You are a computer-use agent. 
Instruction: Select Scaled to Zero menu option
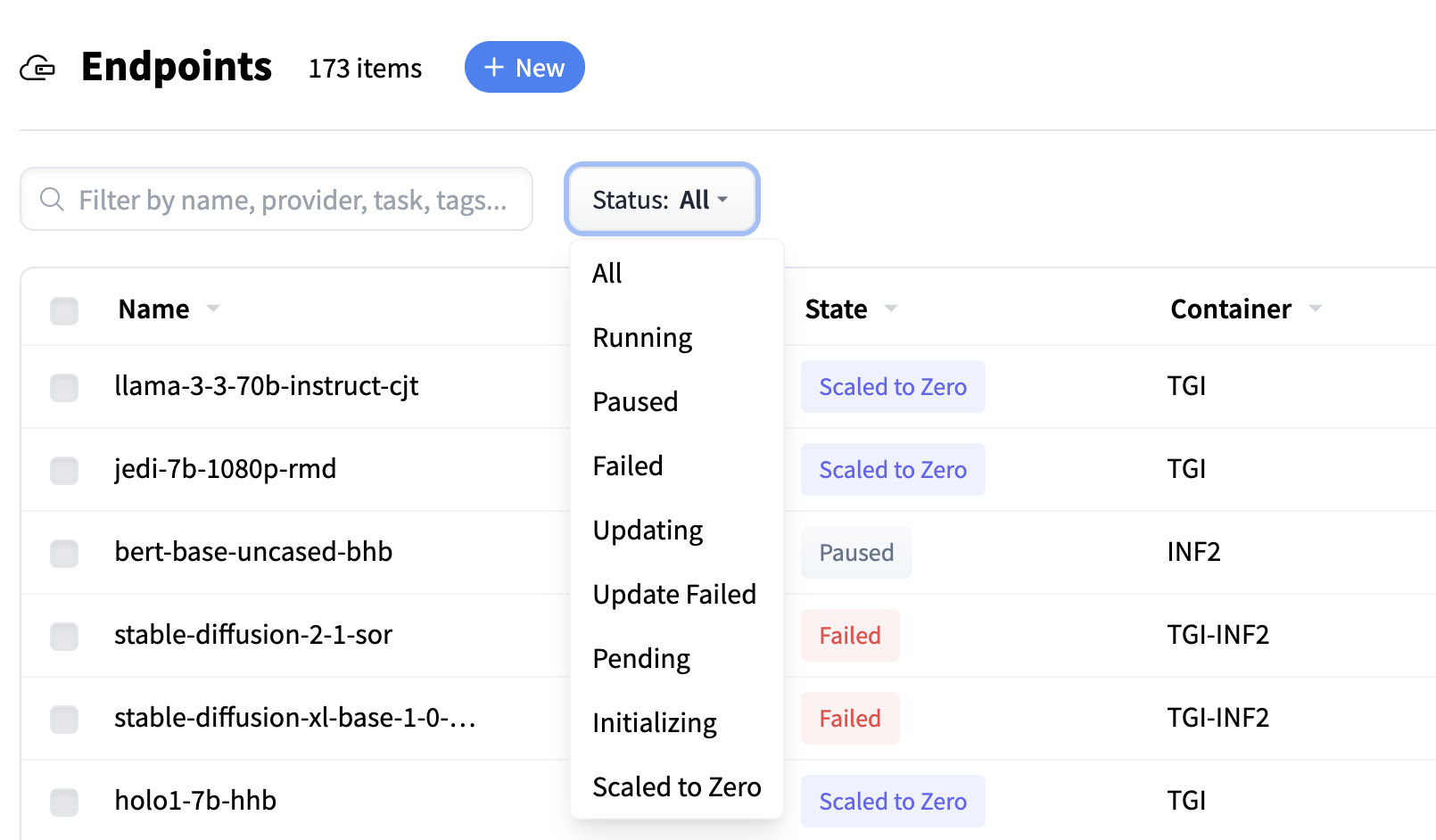tap(677, 787)
